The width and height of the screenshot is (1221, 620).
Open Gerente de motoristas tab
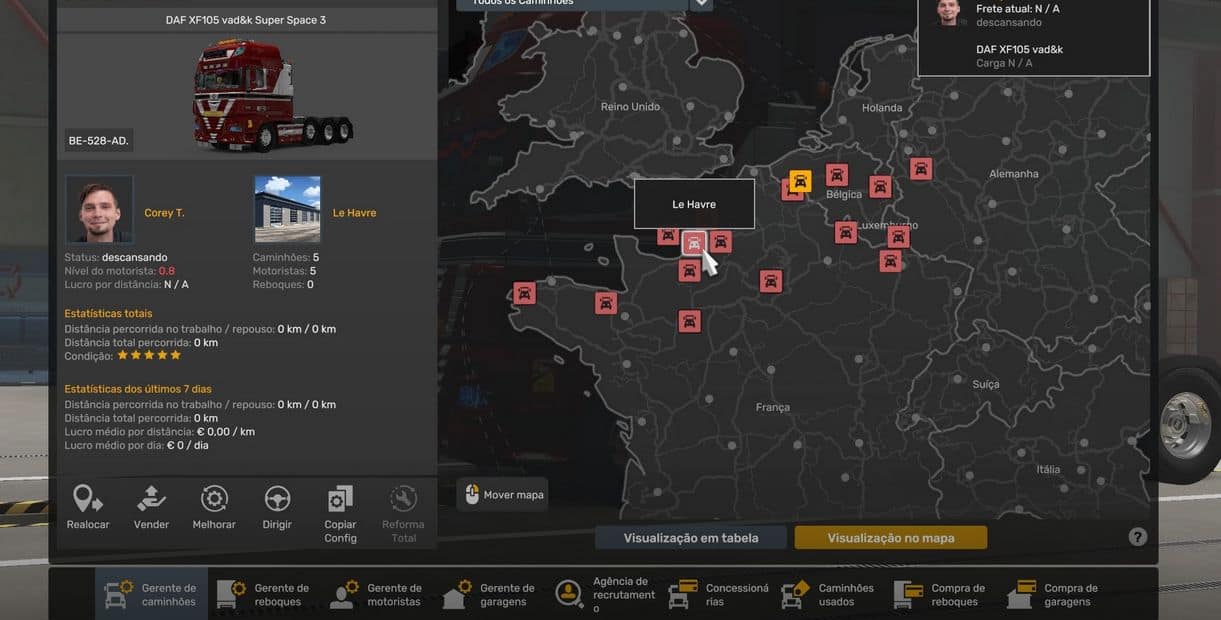[377, 594]
